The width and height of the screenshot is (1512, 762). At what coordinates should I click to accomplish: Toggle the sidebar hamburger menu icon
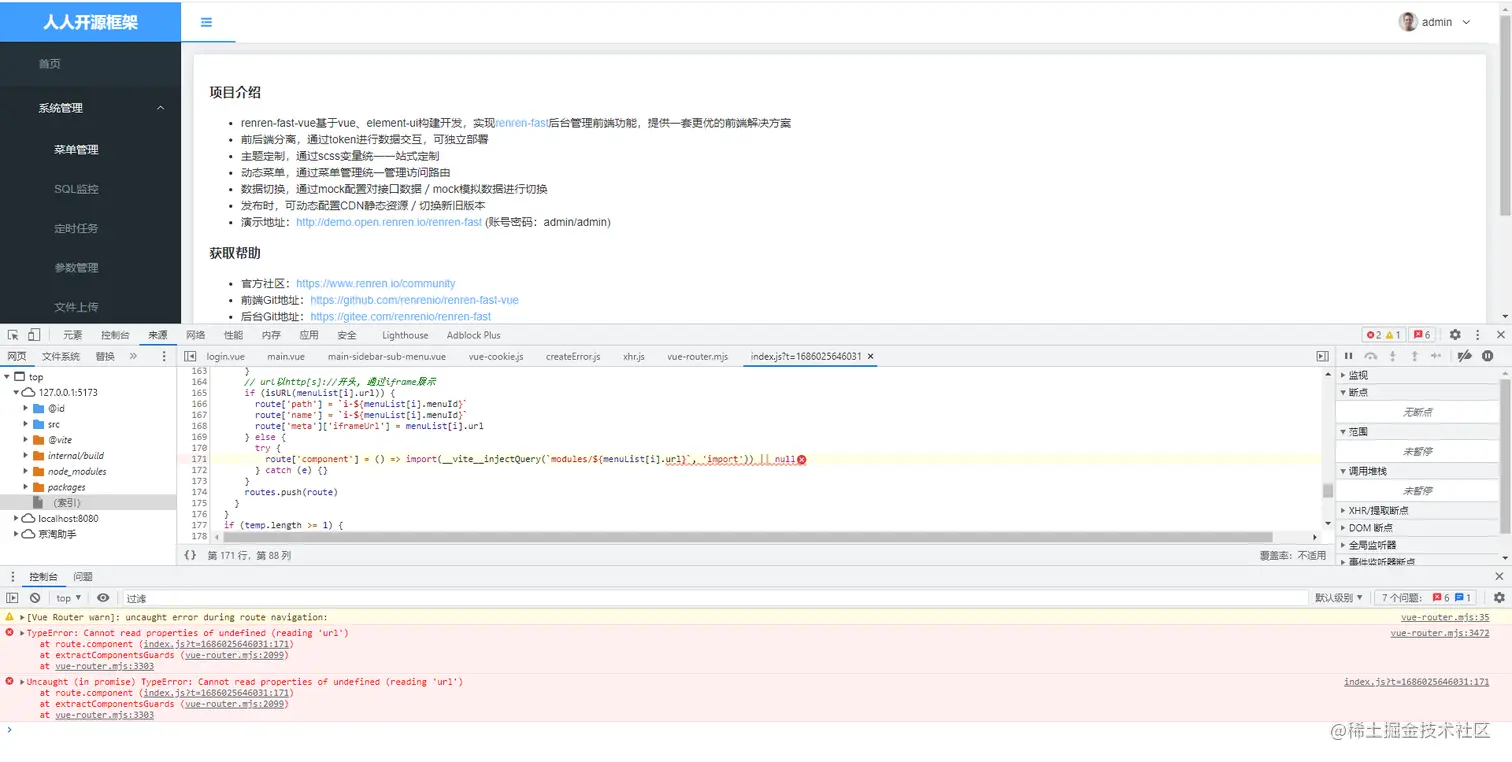[x=206, y=21]
